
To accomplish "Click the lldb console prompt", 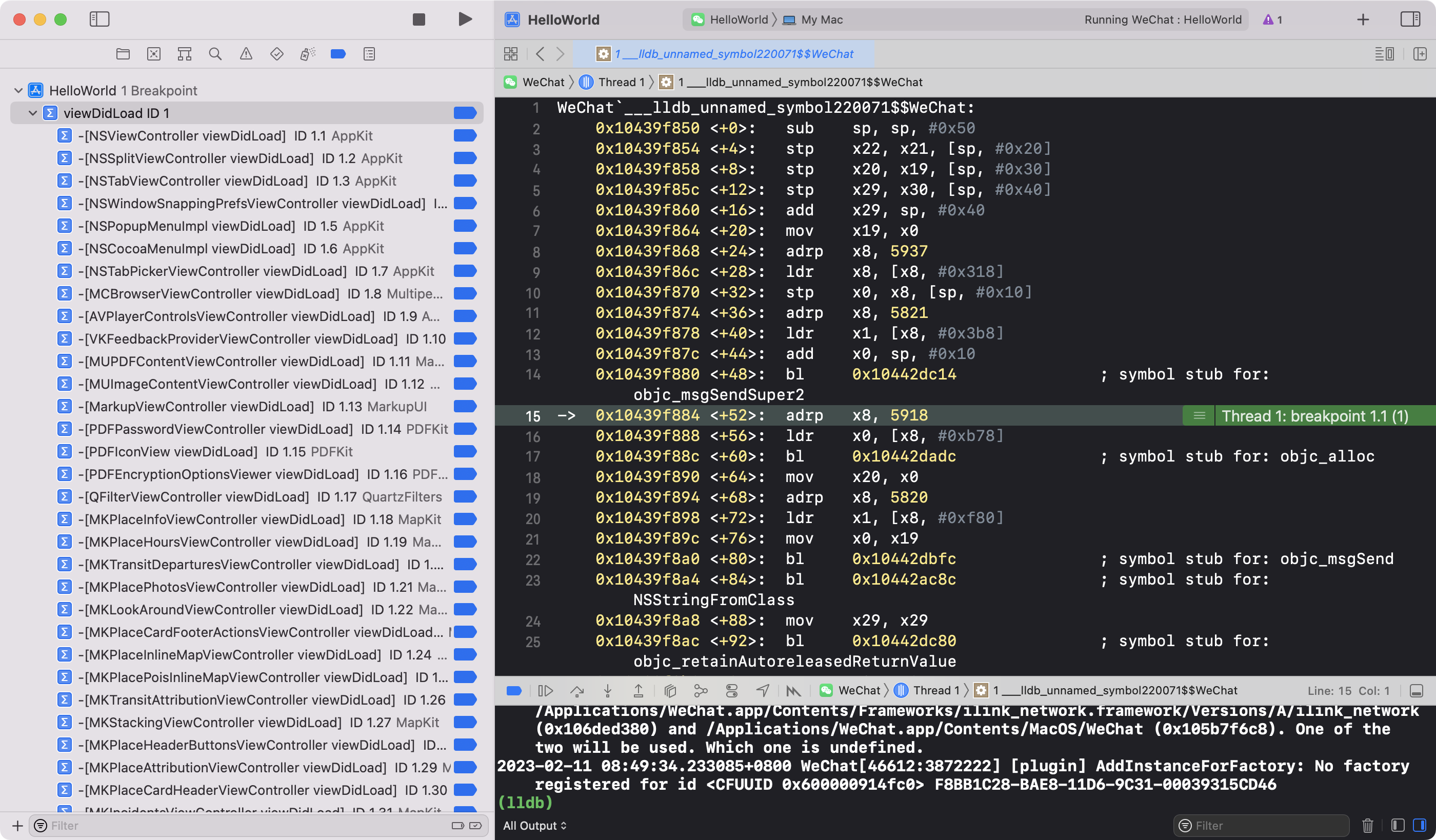I will [x=525, y=803].
